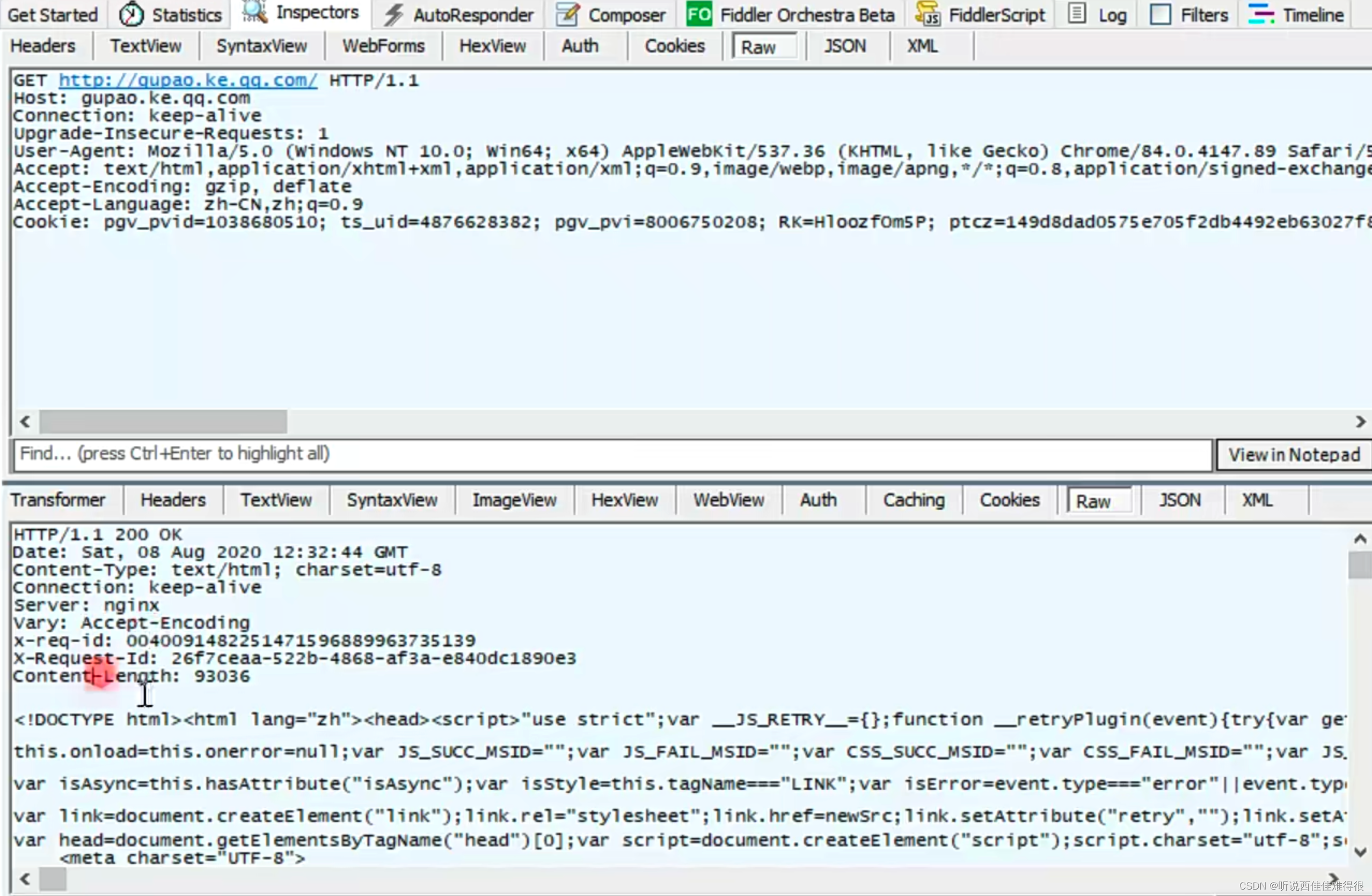This screenshot has width=1372, height=896.
Task: Open the request Cookies tab
Action: tap(675, 46)
